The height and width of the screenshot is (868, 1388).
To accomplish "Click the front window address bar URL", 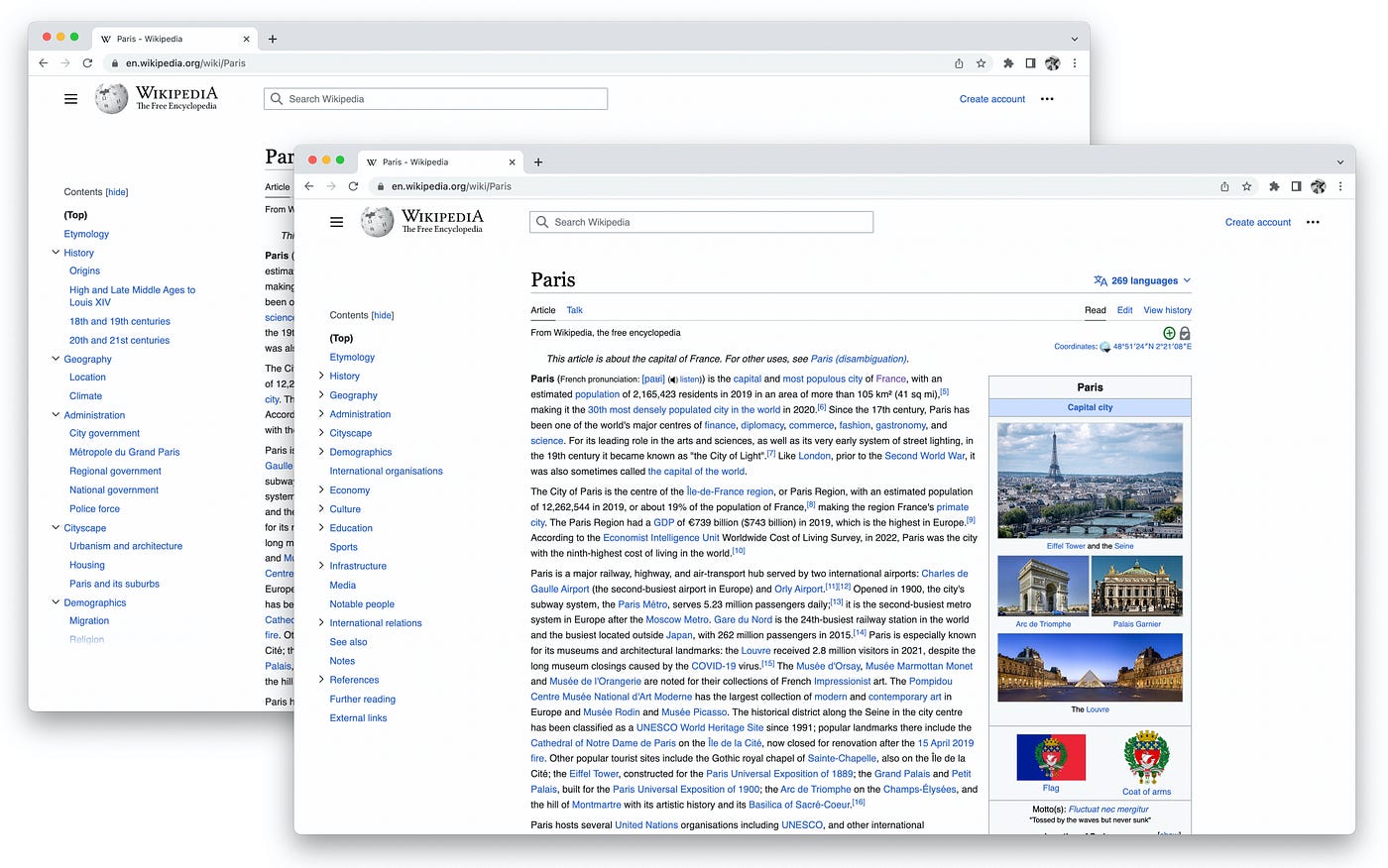I will tap(451, 186).
